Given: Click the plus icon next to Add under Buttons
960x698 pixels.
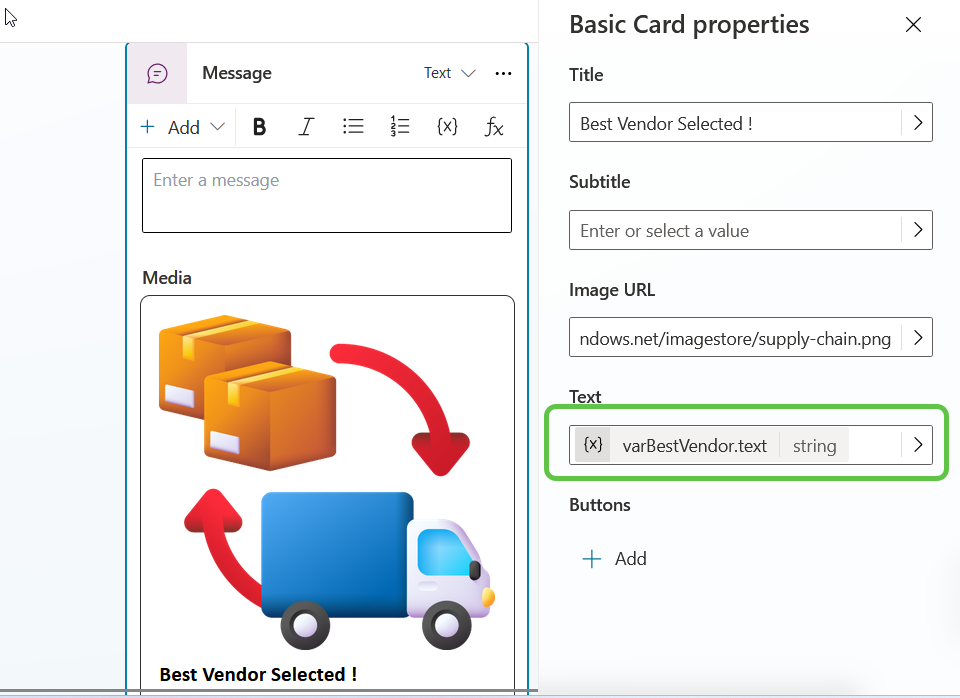Looking at the screenshot, I should (x=592, y=559).
